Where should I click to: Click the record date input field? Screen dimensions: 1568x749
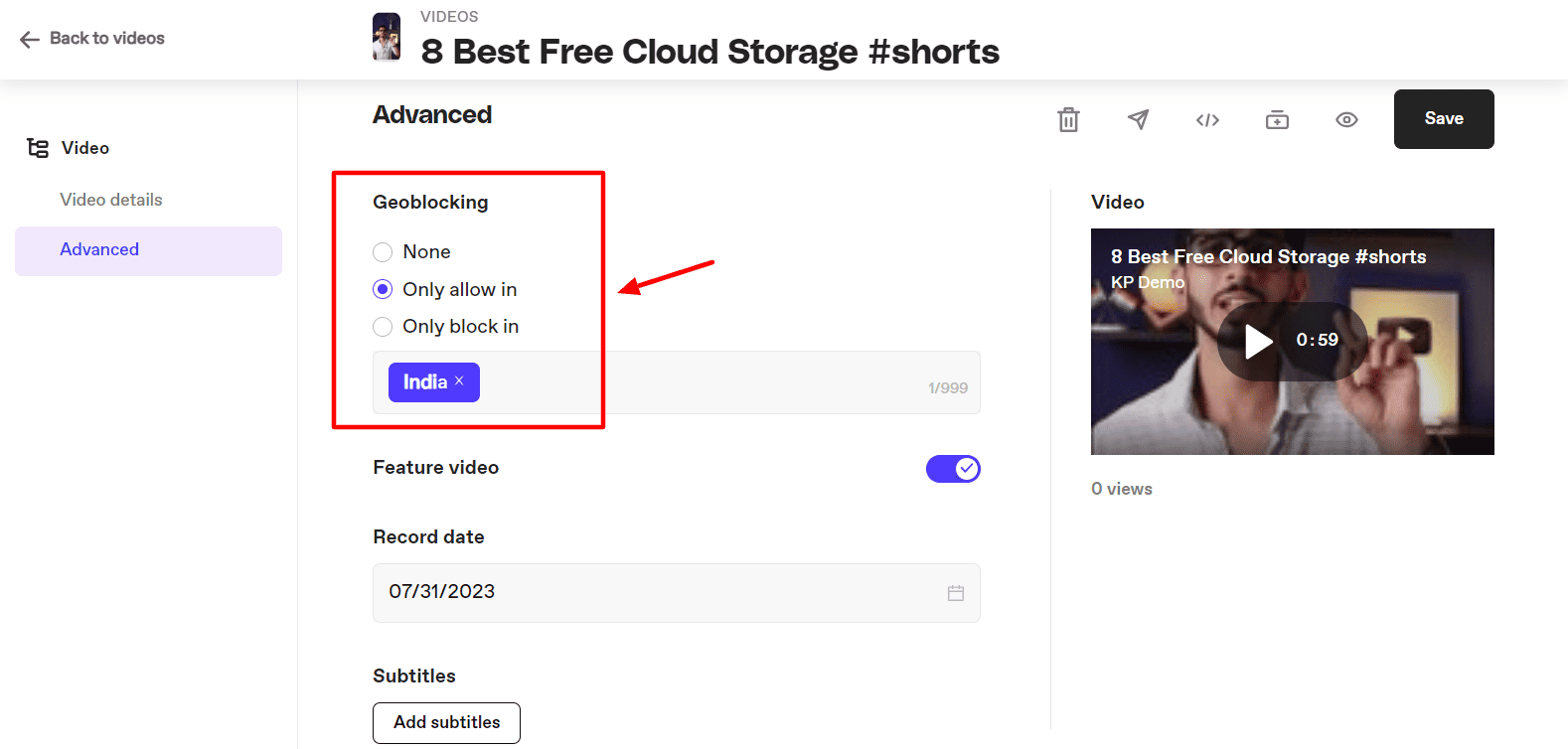(656, 593)
